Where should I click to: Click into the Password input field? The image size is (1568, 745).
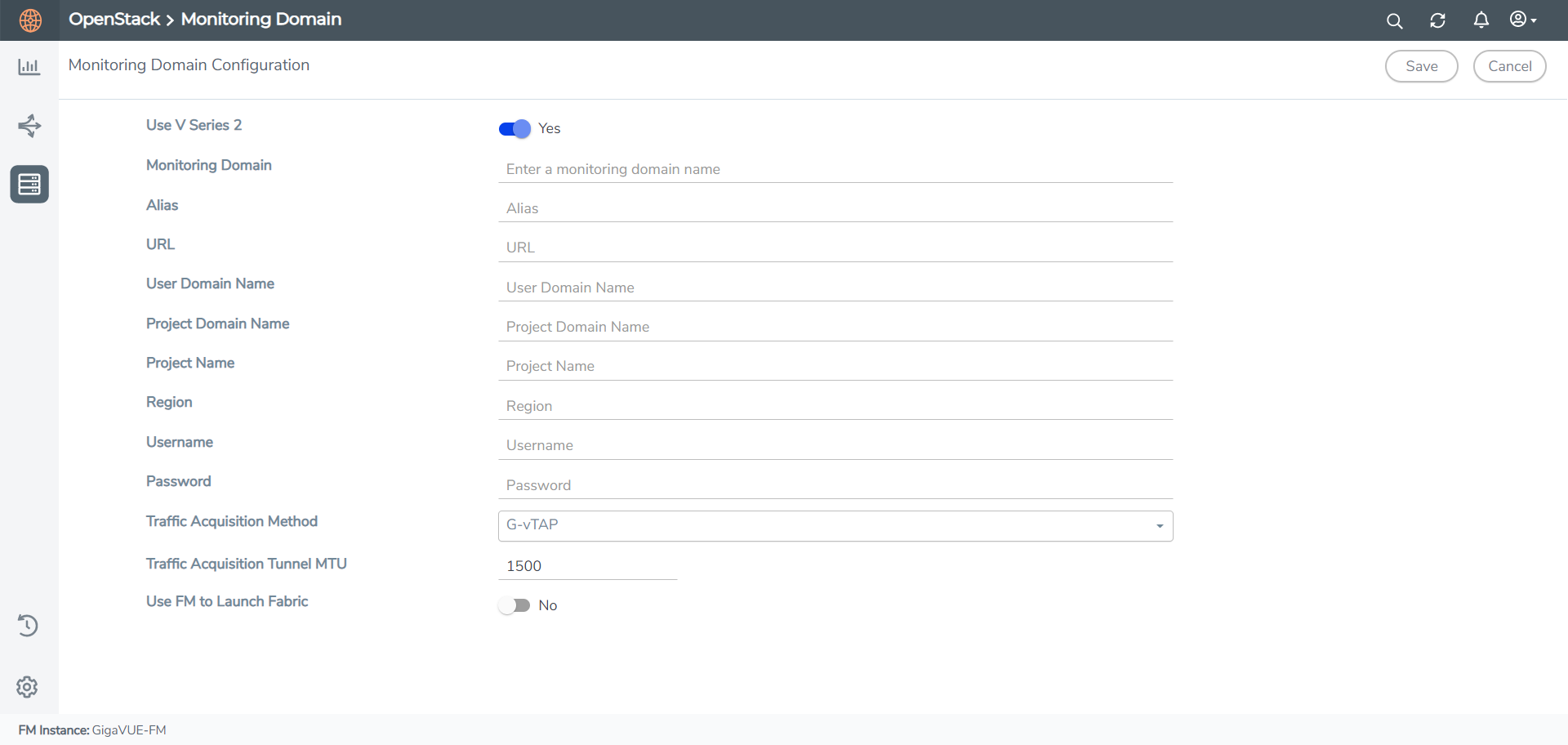(x=835, y=485)
